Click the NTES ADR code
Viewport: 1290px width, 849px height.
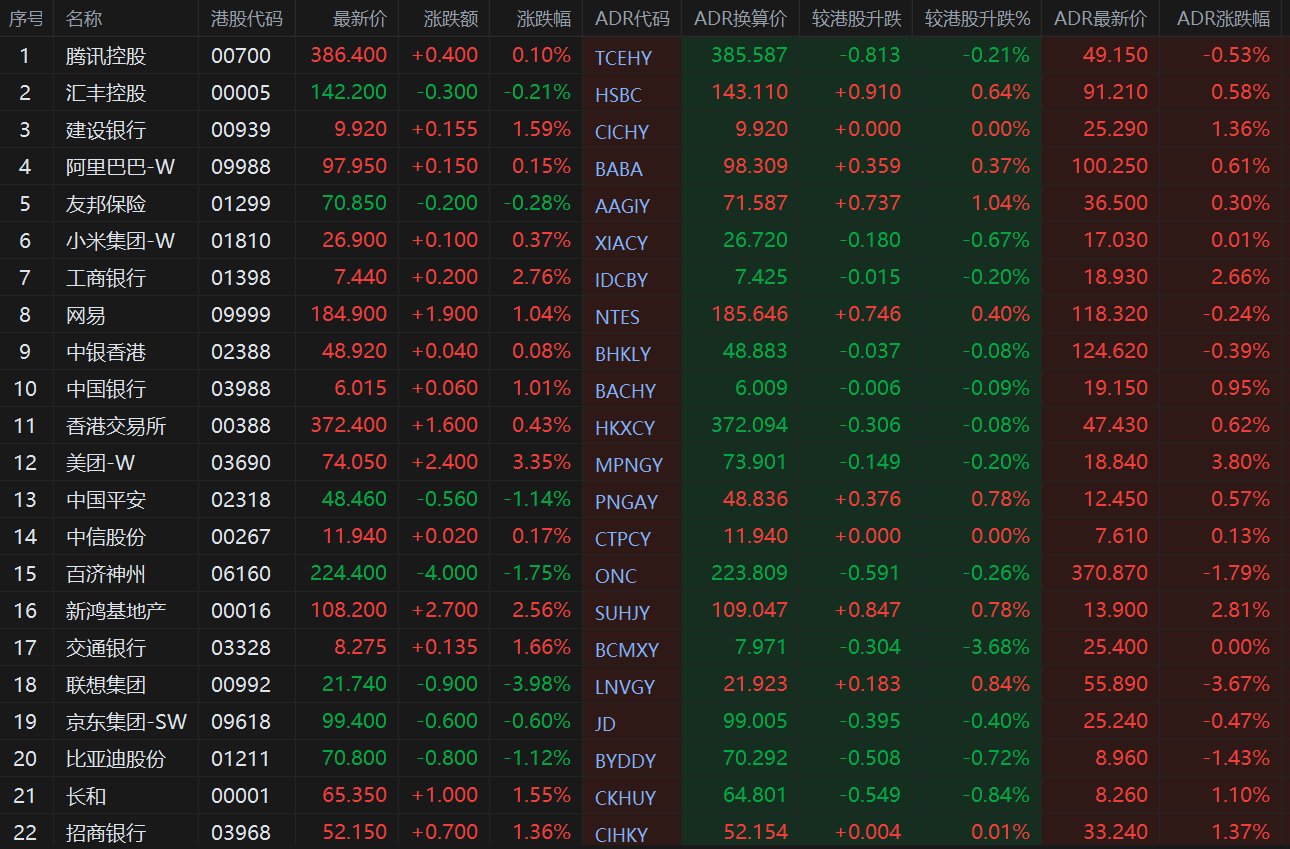(x=617, y=317)
